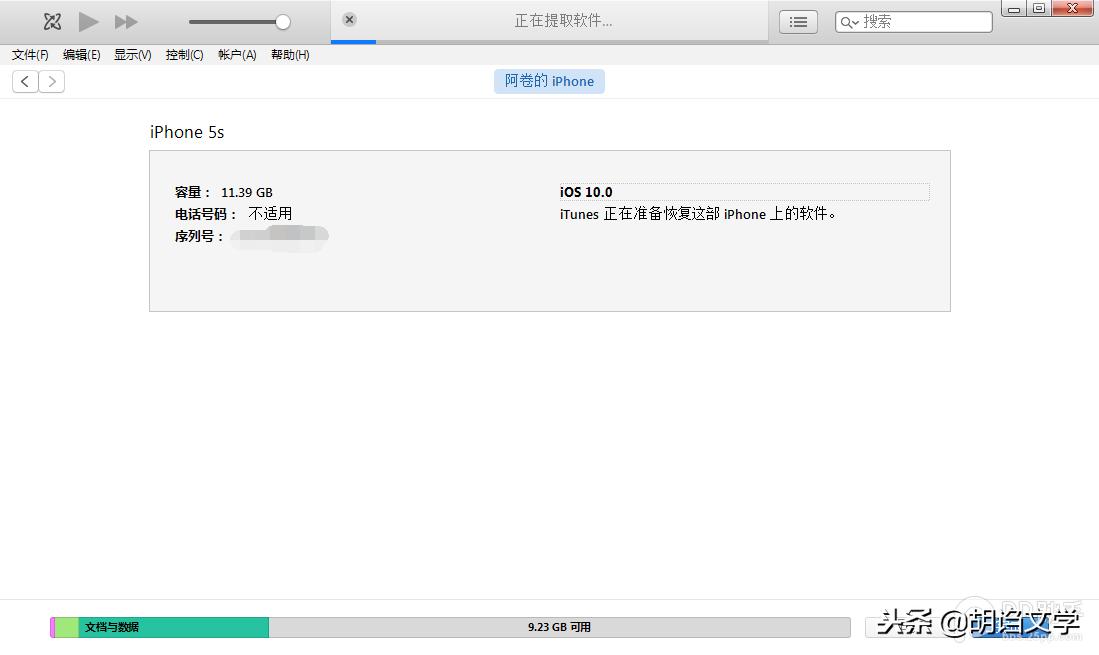Click the iPhone 5s heading
This screenshot has height=655, width=1099.
[187, 132]
